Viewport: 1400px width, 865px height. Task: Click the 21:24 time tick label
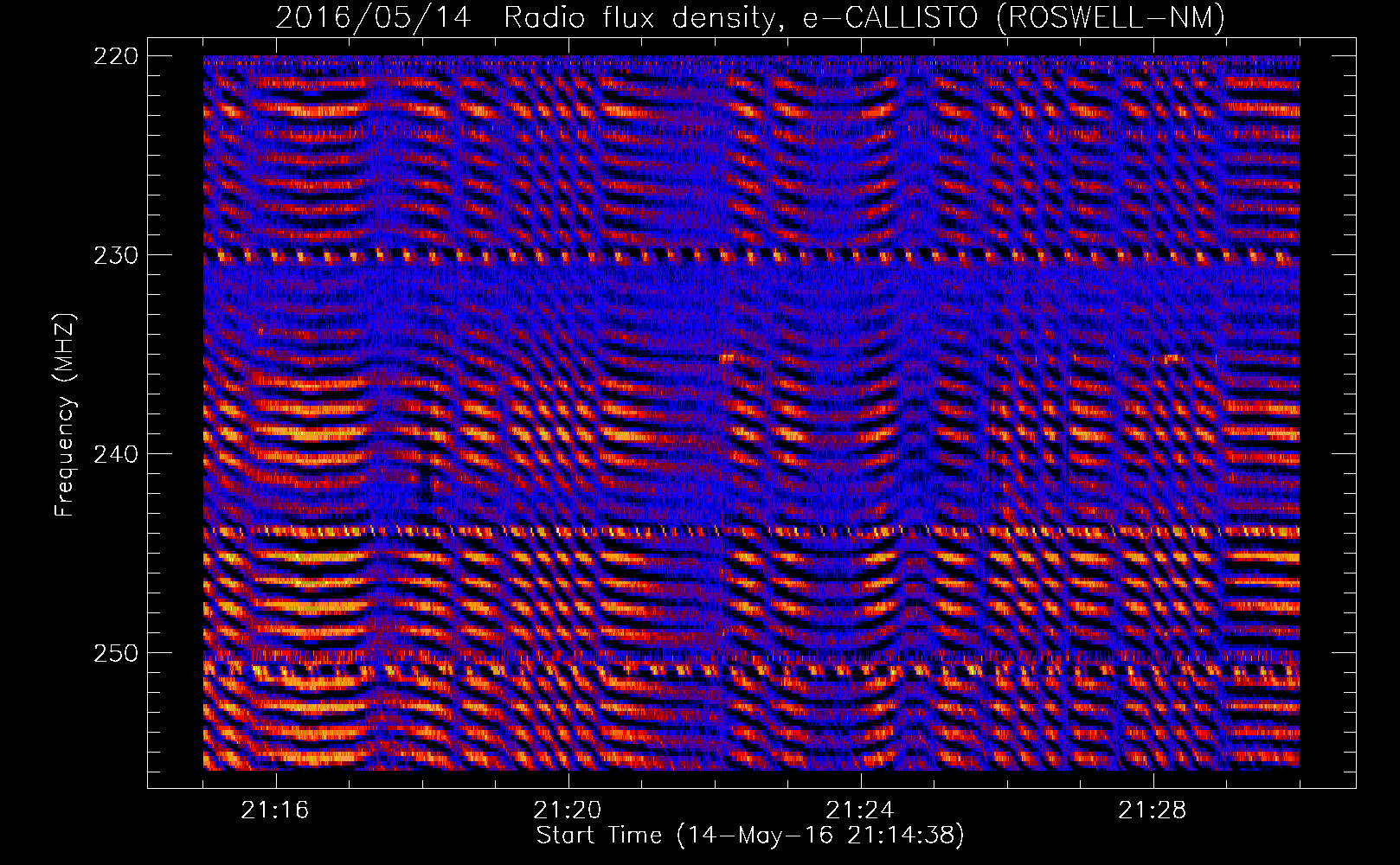[x=860, y=811]
